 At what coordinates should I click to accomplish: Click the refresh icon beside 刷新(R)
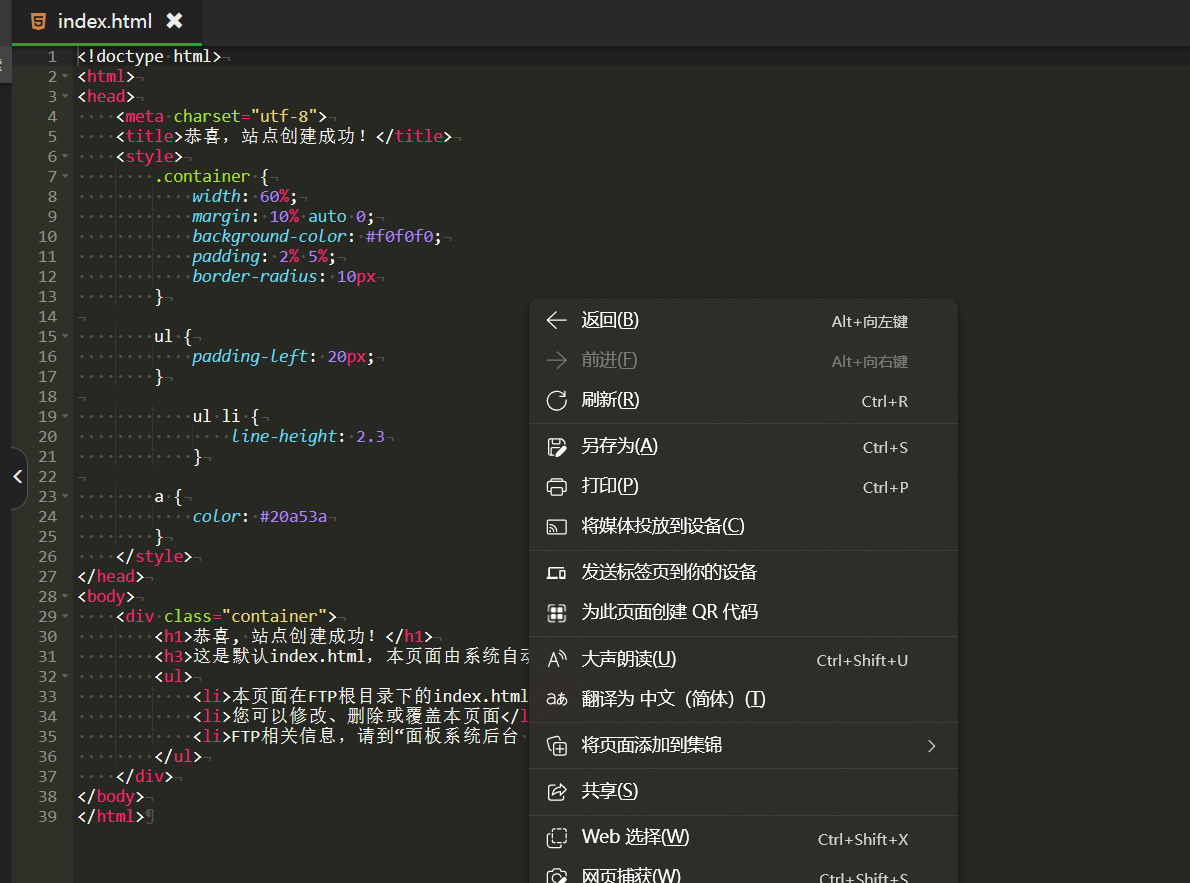pyautogui.click(x=556, y=400)
